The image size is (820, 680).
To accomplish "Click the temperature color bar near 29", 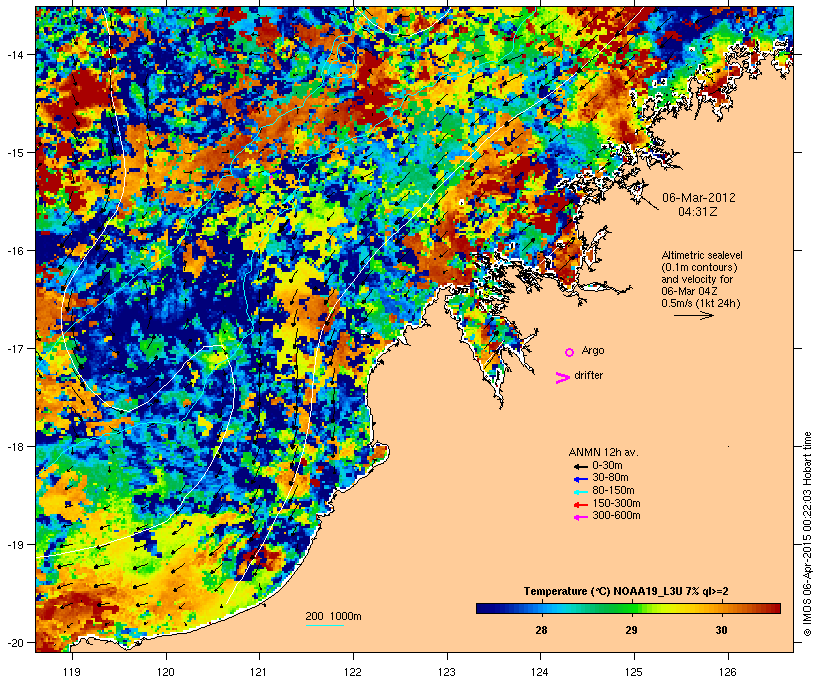I will pos(632,608).
